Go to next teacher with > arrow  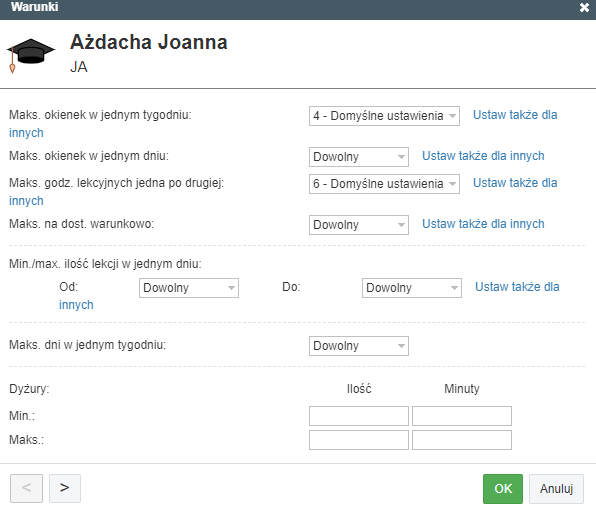click(65, 488)
